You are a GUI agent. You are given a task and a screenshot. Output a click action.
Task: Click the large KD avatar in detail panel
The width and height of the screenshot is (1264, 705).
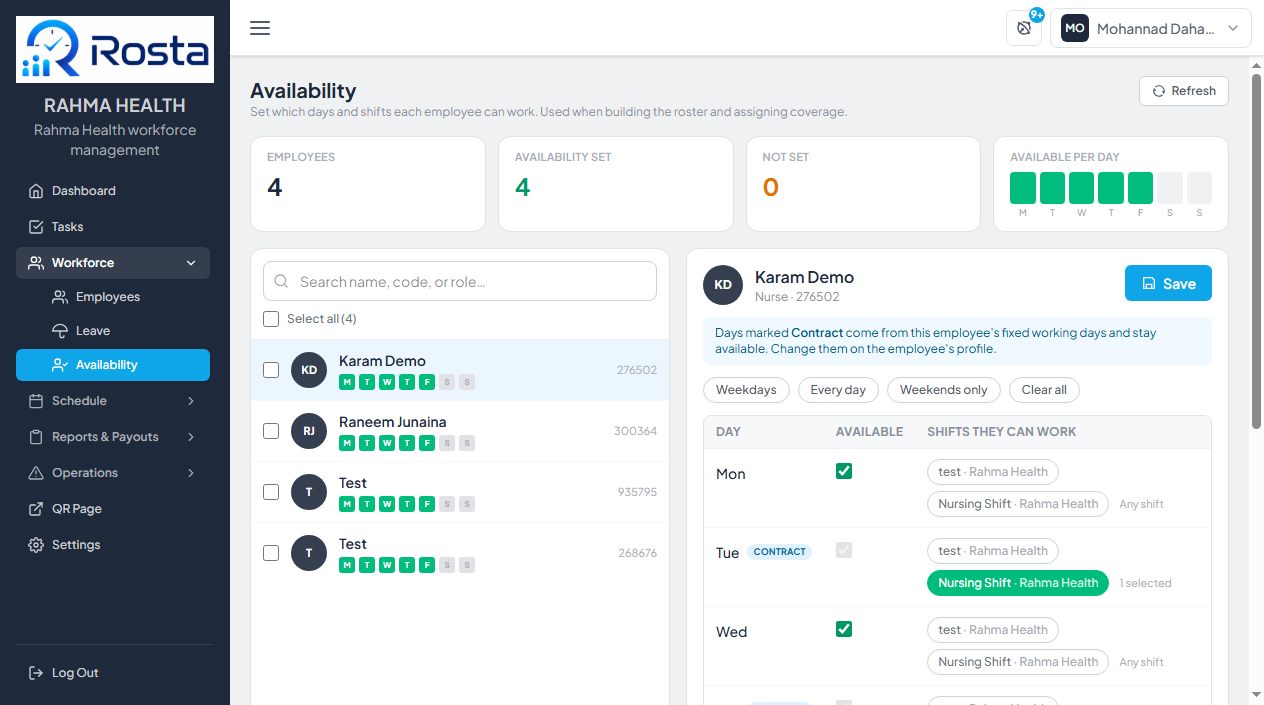[723, 285]
